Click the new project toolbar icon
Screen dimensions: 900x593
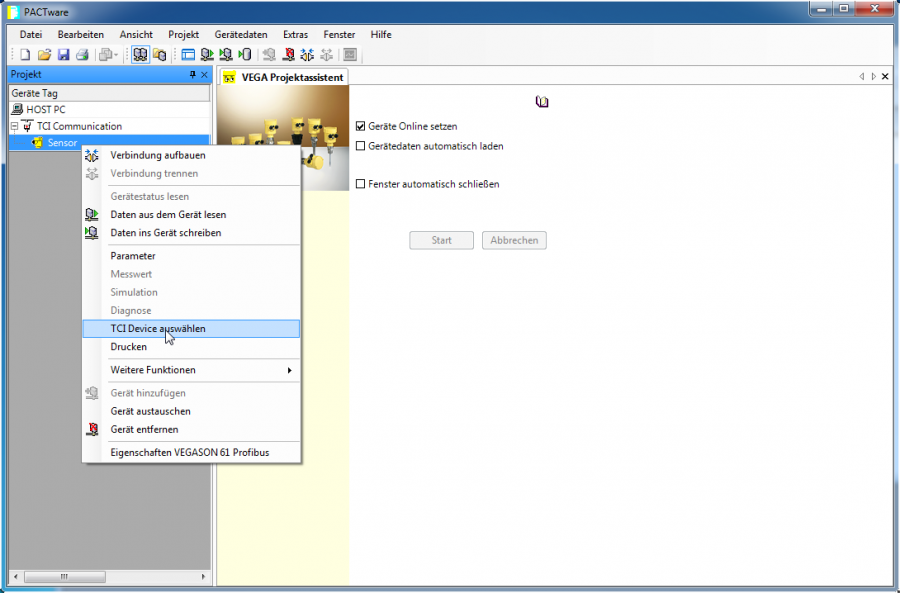(25, 54)
